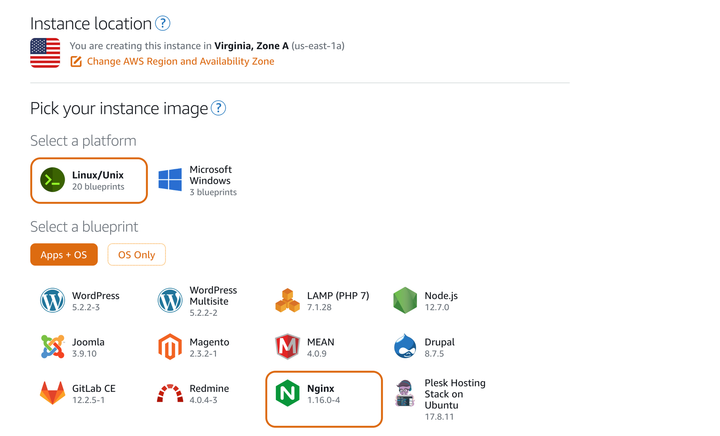Switch to OS Only blueprints

136,255
